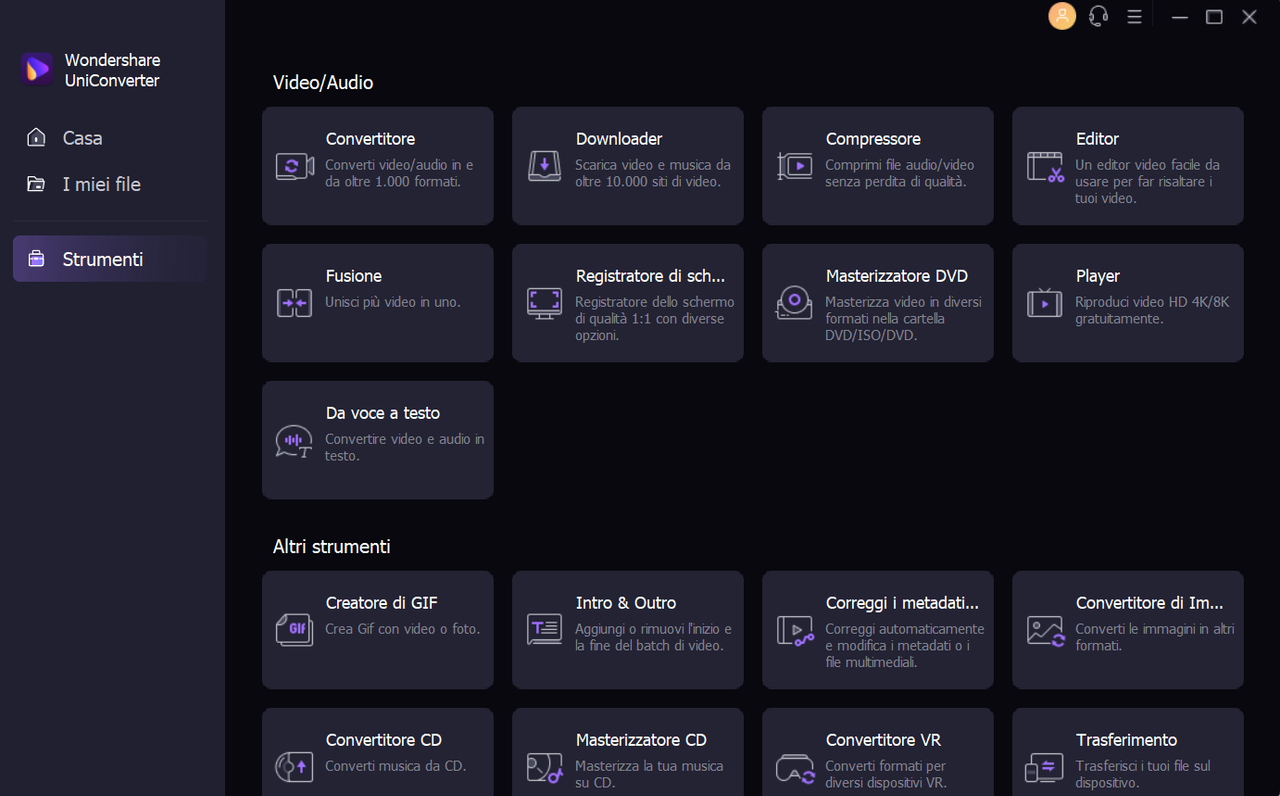
Task: Click the Editor scissors film icon
Action: (x=1046, y=167)
